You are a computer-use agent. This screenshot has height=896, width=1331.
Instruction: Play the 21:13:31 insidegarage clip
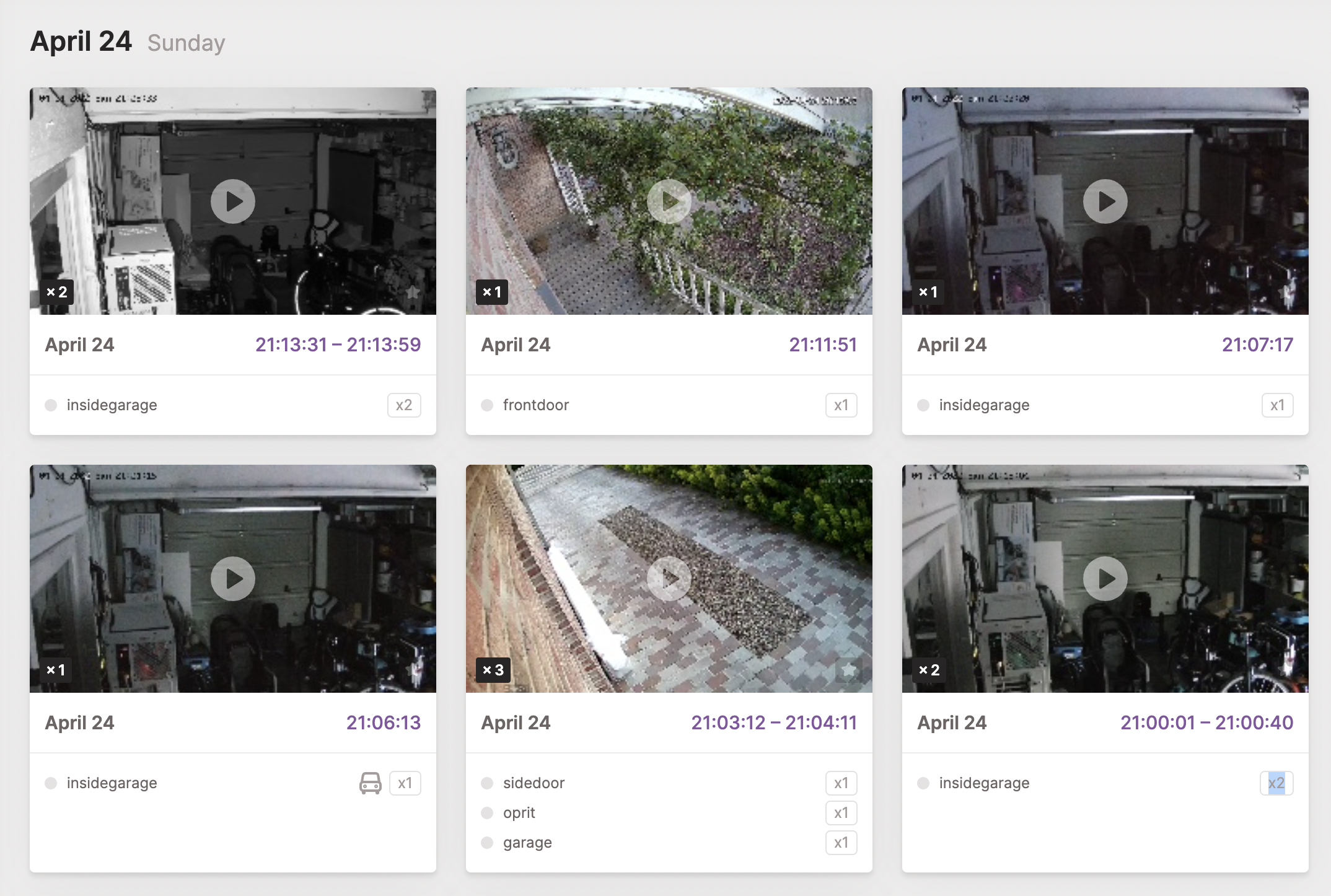coord(232,201)
